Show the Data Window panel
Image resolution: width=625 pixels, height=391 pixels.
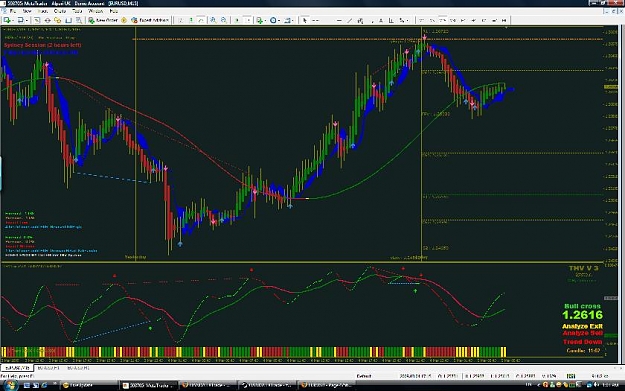tap(47, 20)
